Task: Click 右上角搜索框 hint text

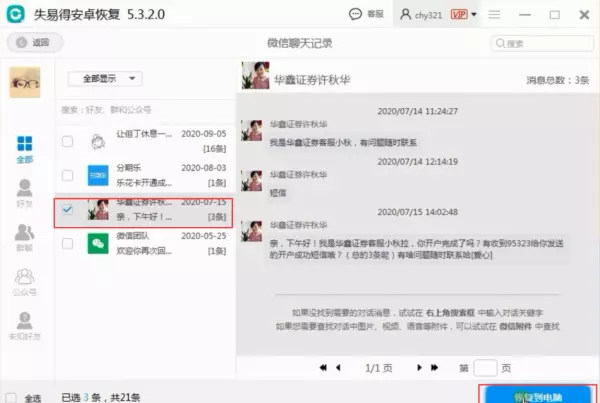Action: 450,313
